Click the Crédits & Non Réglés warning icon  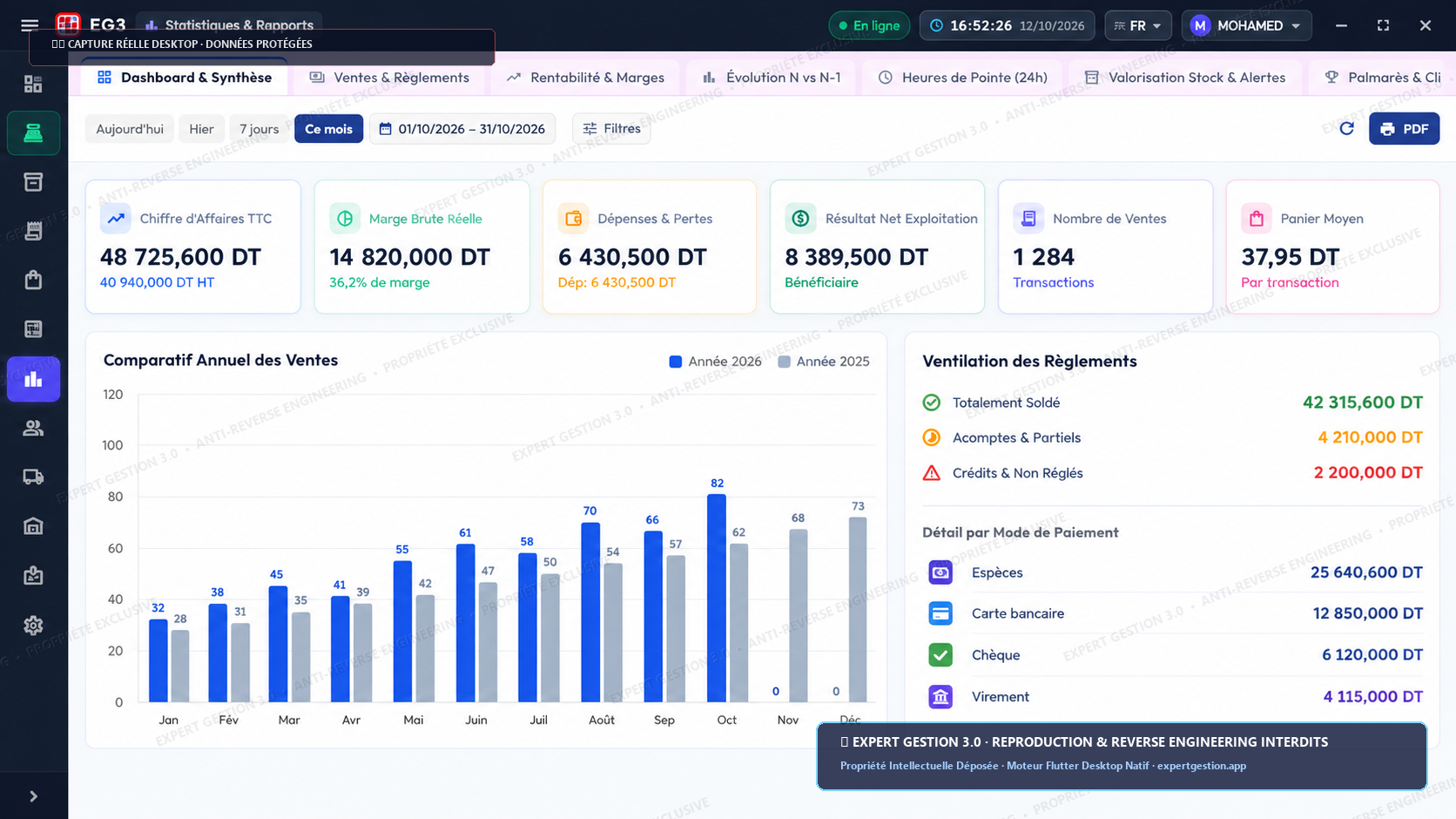932,473
